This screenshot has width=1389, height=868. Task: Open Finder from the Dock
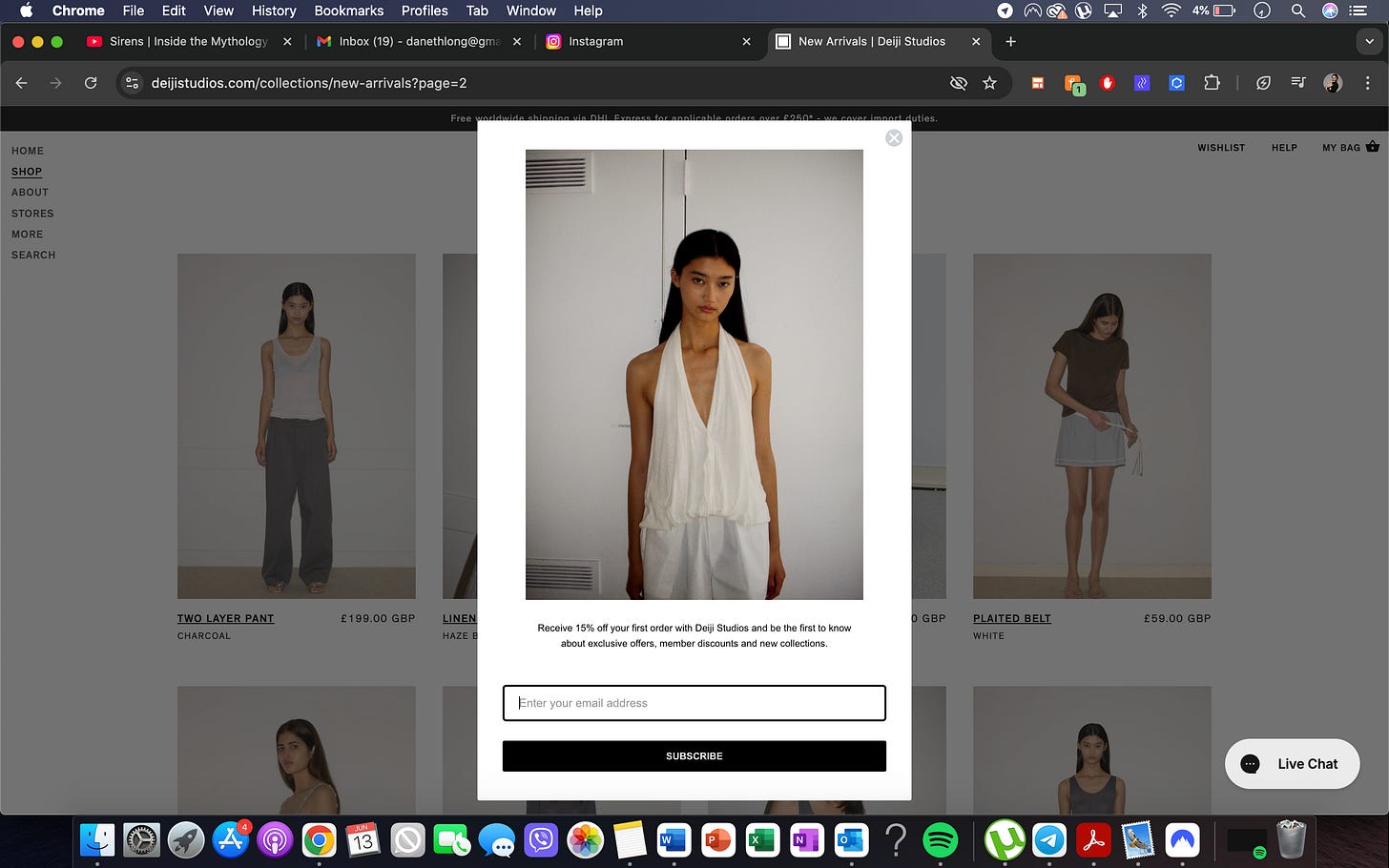point(97,840)
